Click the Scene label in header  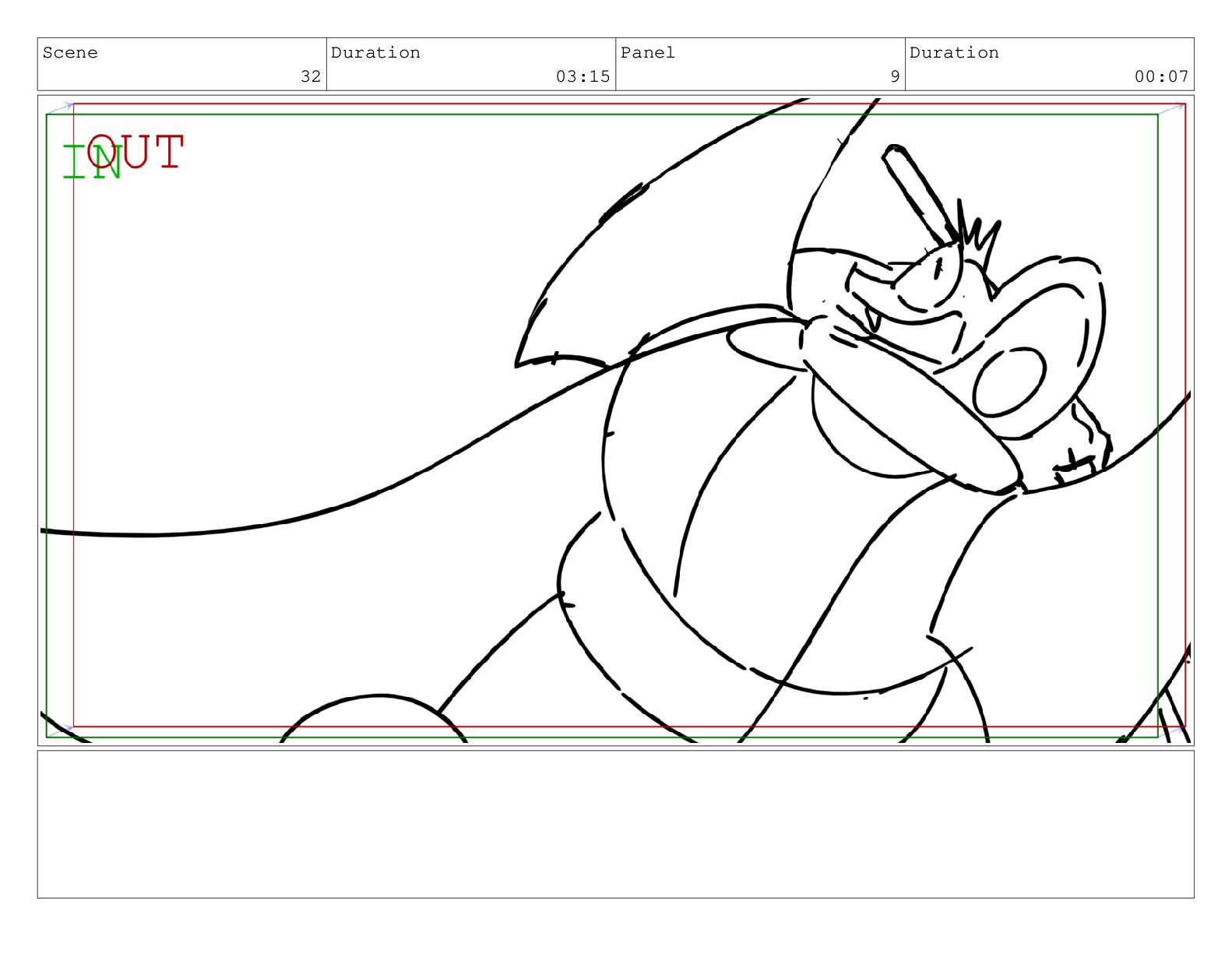pos(70,53)
